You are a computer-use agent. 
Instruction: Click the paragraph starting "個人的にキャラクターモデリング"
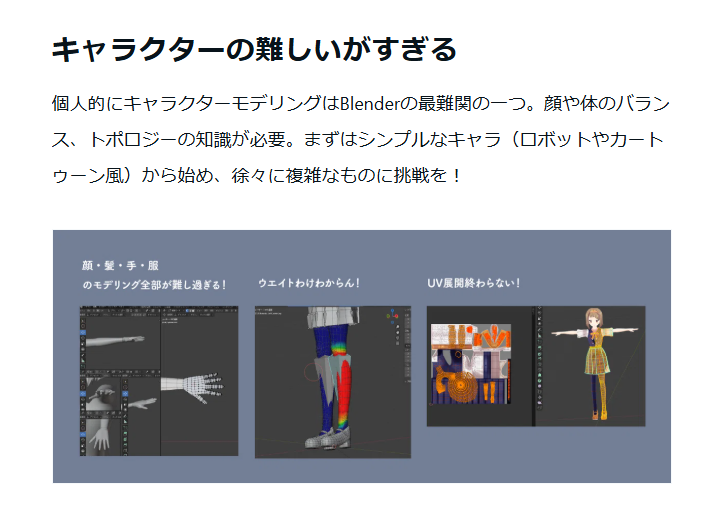click(361, 139)
